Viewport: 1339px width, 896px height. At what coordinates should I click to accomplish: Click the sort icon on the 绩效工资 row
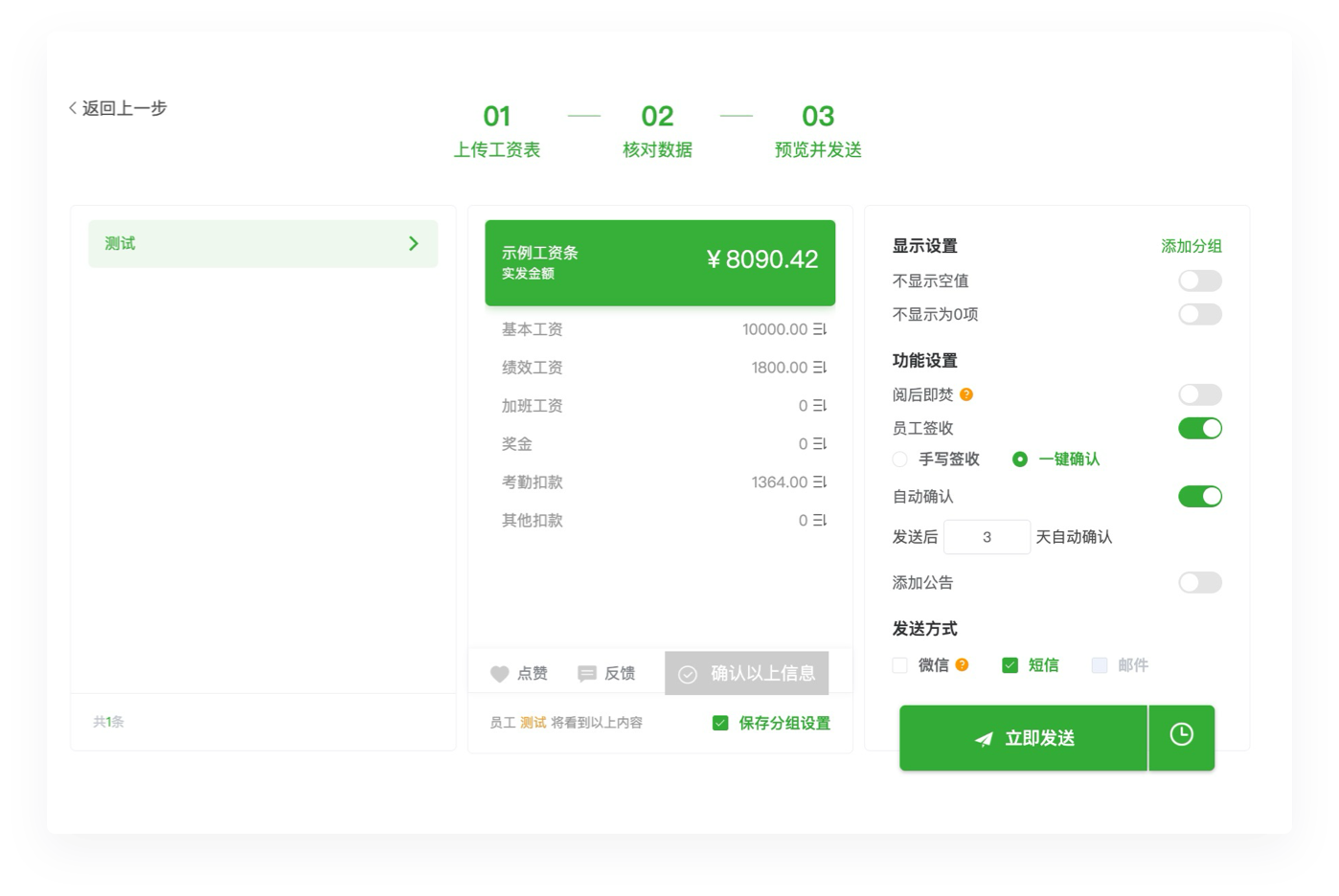coord(820,368)
